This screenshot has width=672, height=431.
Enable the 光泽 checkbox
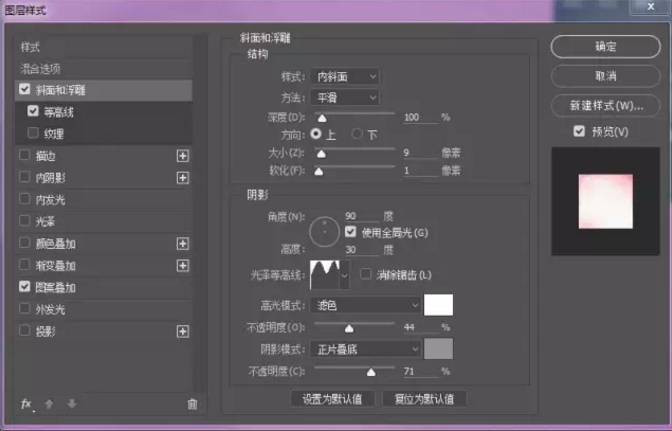(x=25, y=221)
